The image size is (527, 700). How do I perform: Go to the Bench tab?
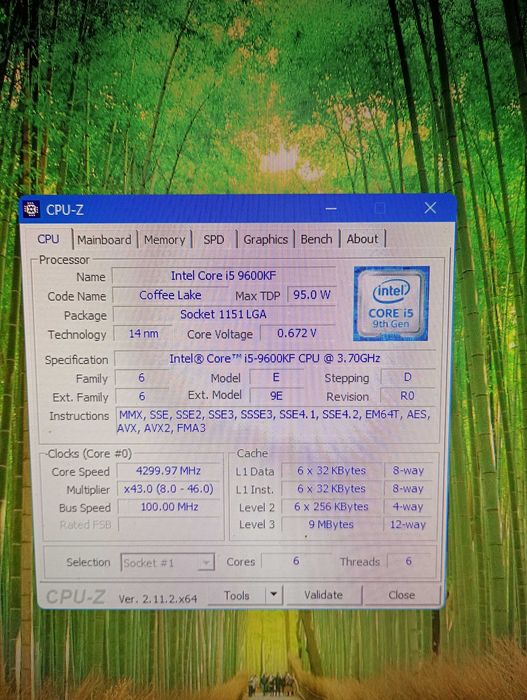tap(316, 239)
